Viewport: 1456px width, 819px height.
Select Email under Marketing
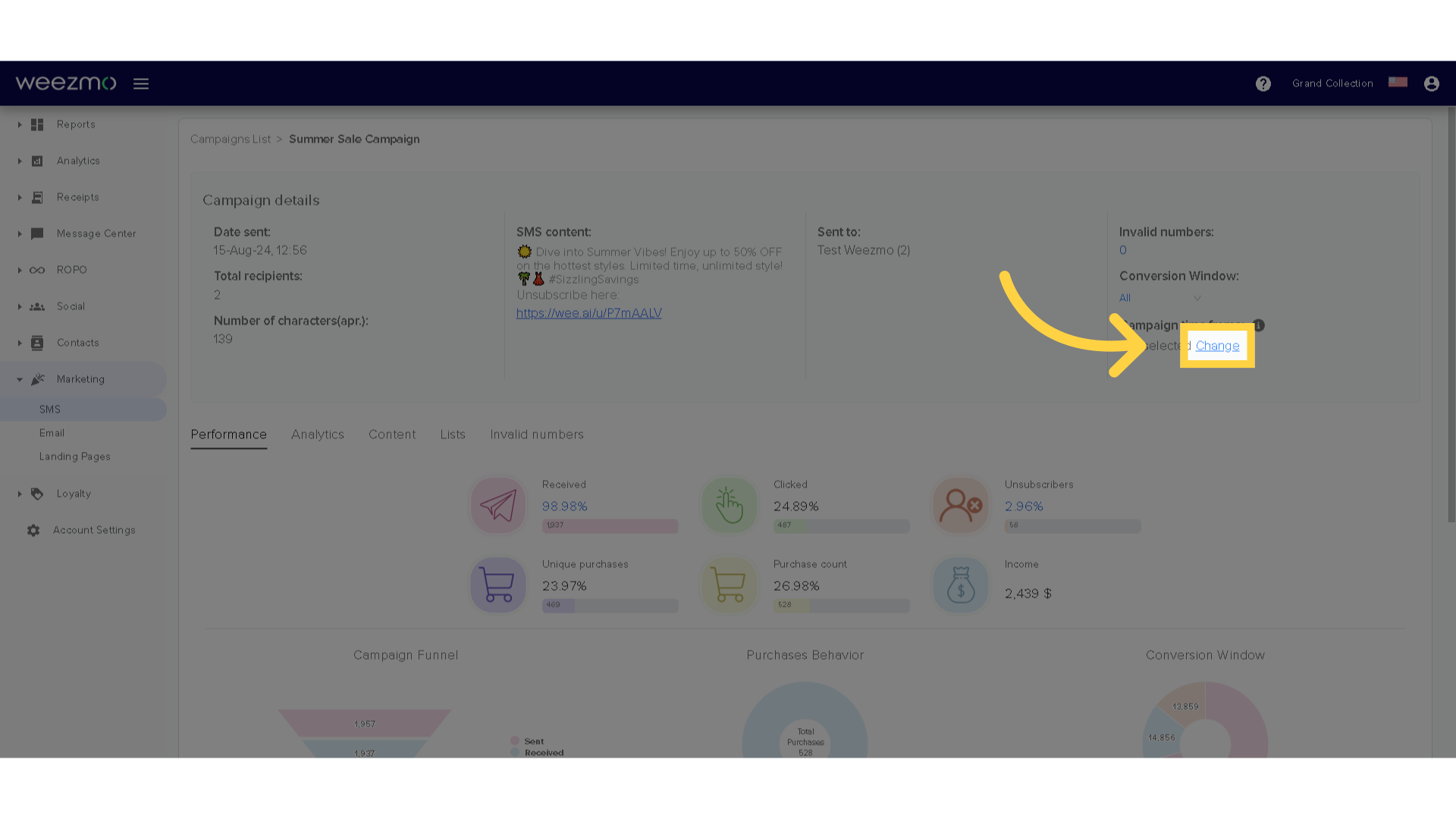(52, 433)
